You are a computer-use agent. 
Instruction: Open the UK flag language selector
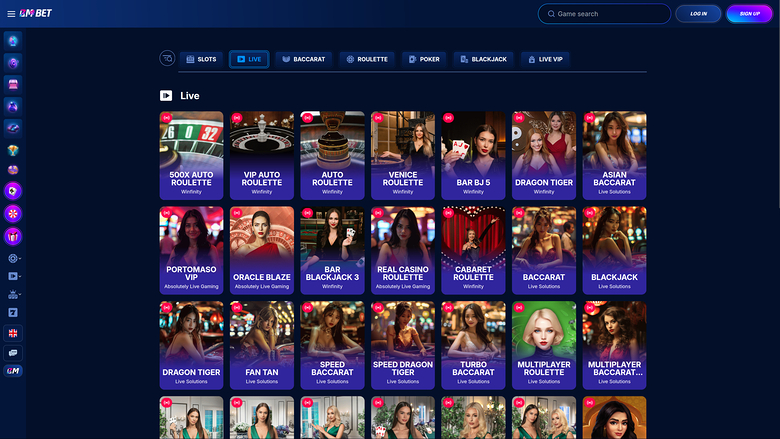click(13, 333)
